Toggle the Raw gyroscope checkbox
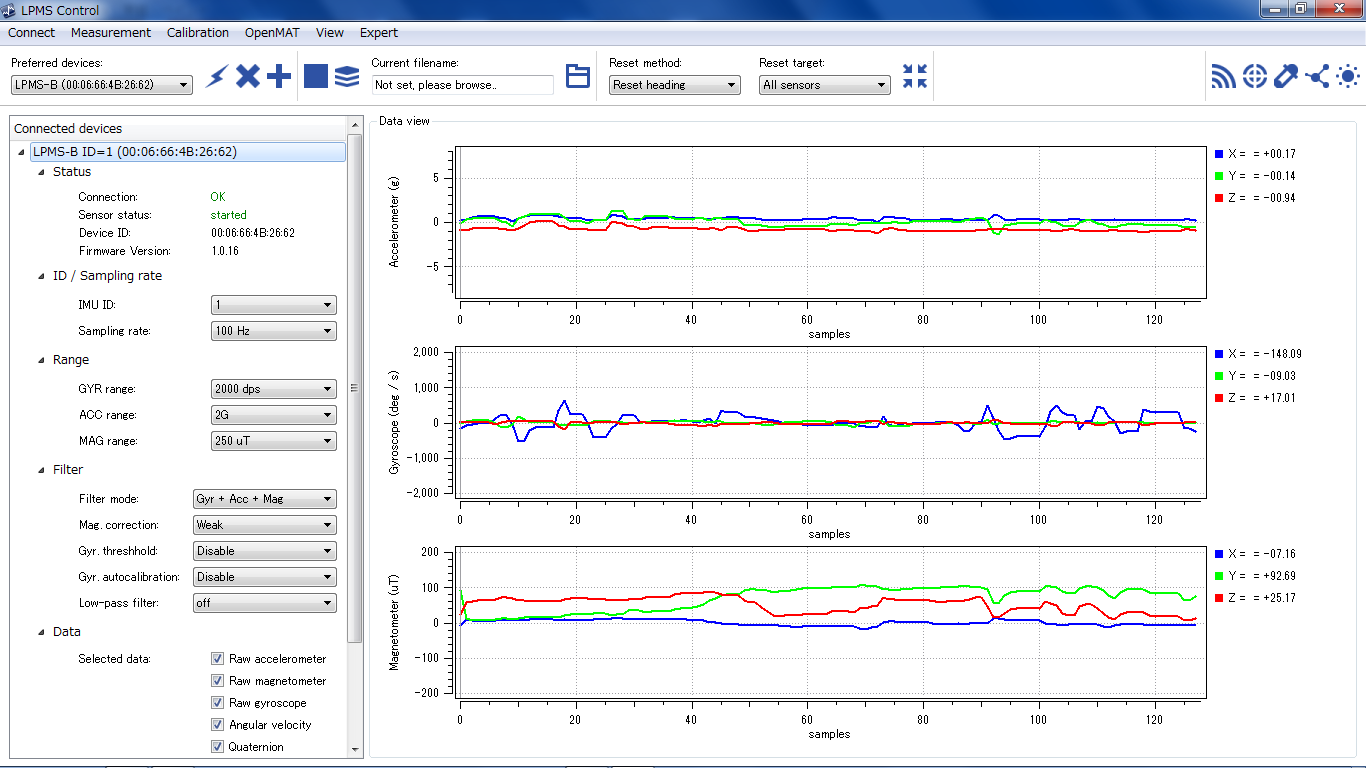The image size is (1366, 768). coord(217,703)
